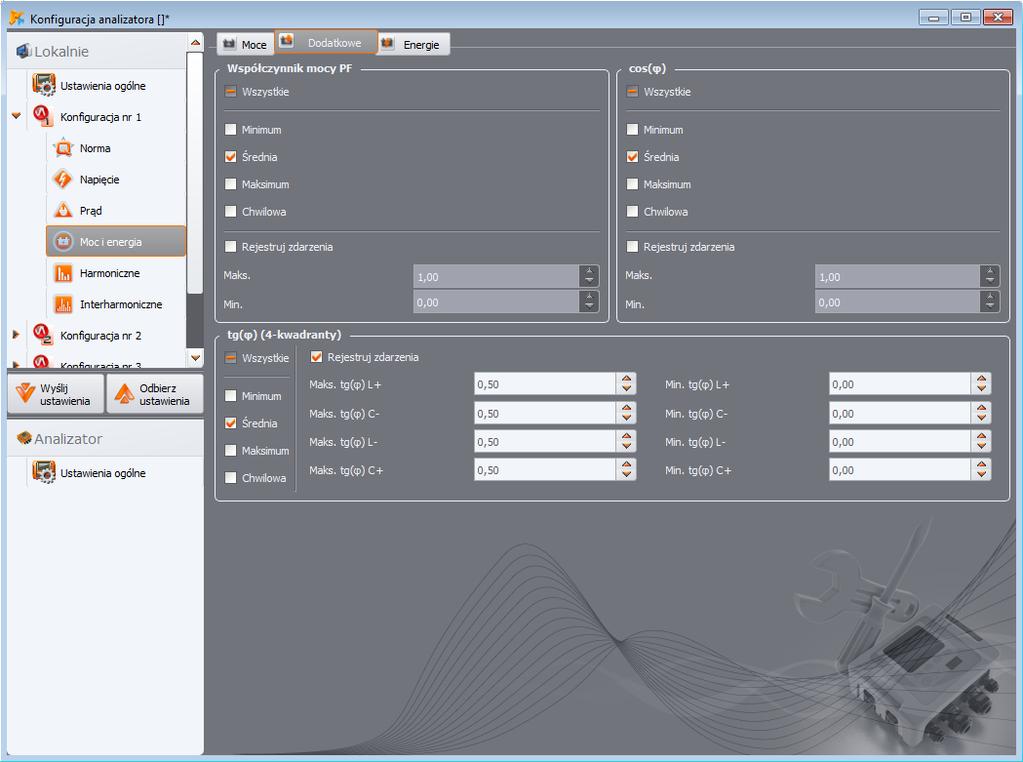This screenshot has width=1023, height=762.
Task: Switch to the Energie tab
Action: (x=414, y=44)
